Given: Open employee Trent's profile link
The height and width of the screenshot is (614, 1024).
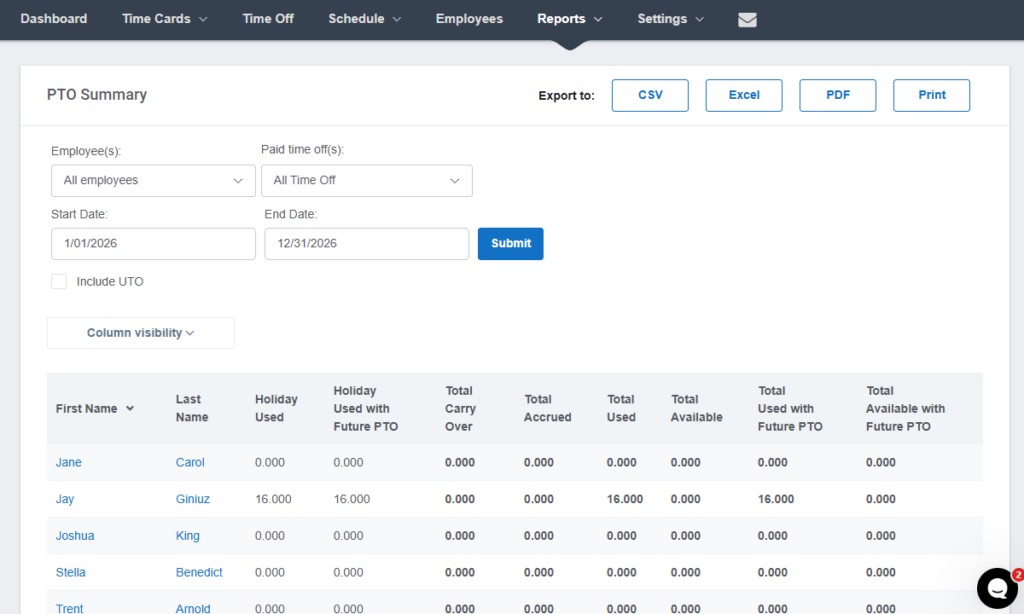Looking at the screenshot, I should tap(69, 608).
